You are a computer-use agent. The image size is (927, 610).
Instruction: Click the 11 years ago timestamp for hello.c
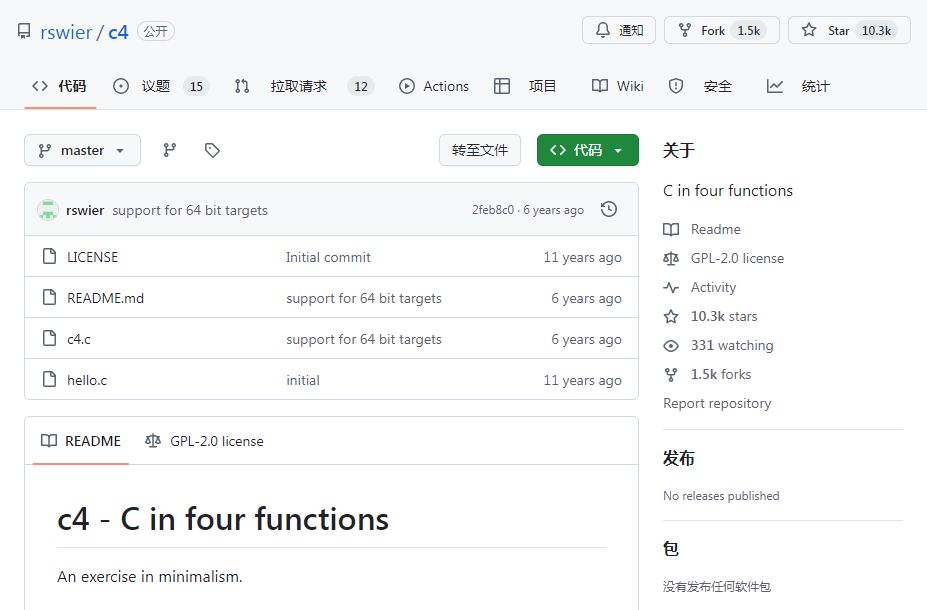(x=582, y=380)
